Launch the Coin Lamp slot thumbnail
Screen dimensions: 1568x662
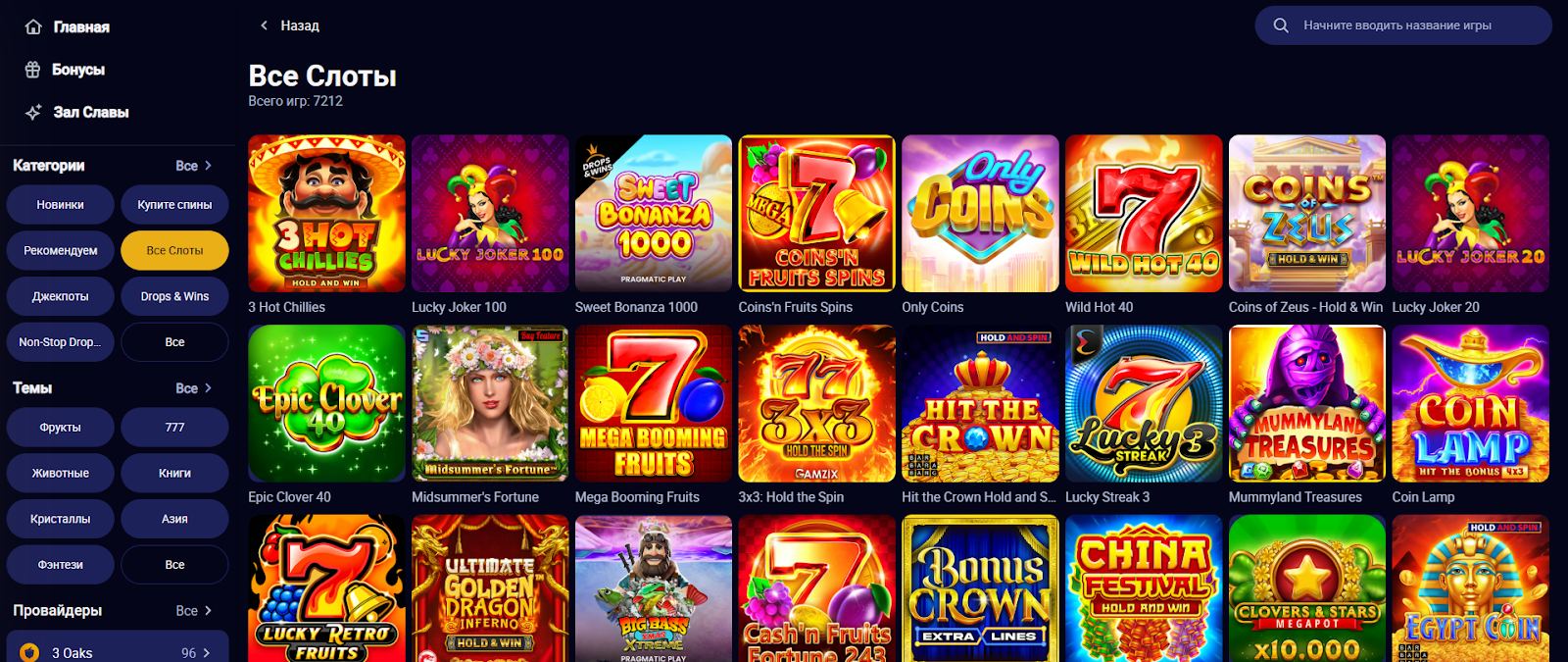(x=1471, y=403)
